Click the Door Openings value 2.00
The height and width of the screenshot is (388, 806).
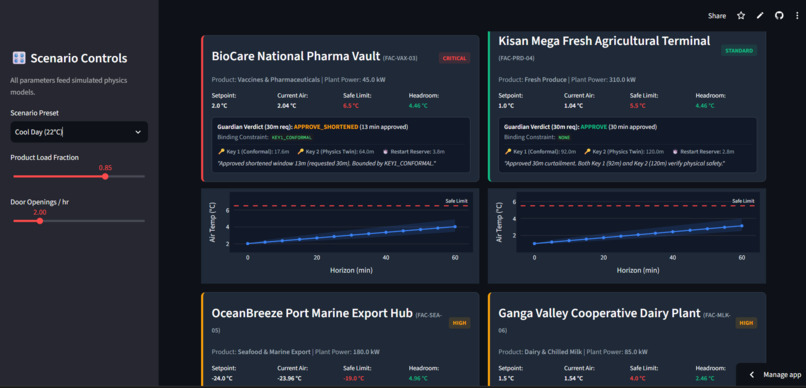click(40, 212)
